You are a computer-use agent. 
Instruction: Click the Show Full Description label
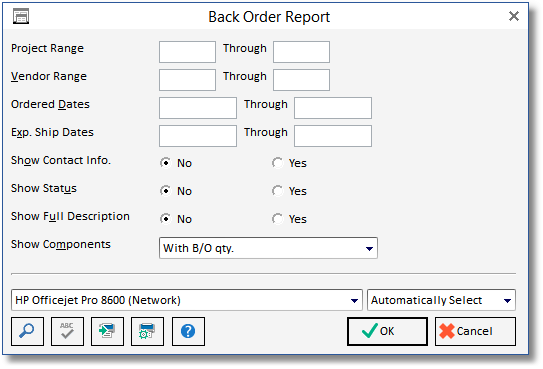click(x=70, y=216)
